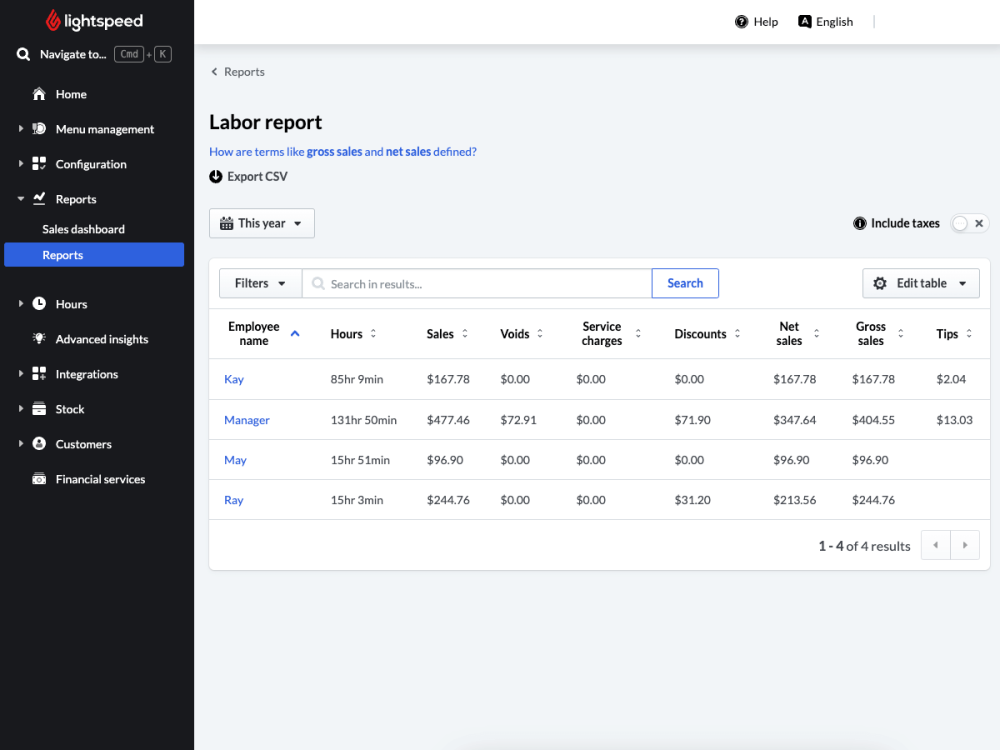1000x750 pixels.
Task: Click the Export CSV download icon
Action: tap(215, 176)
